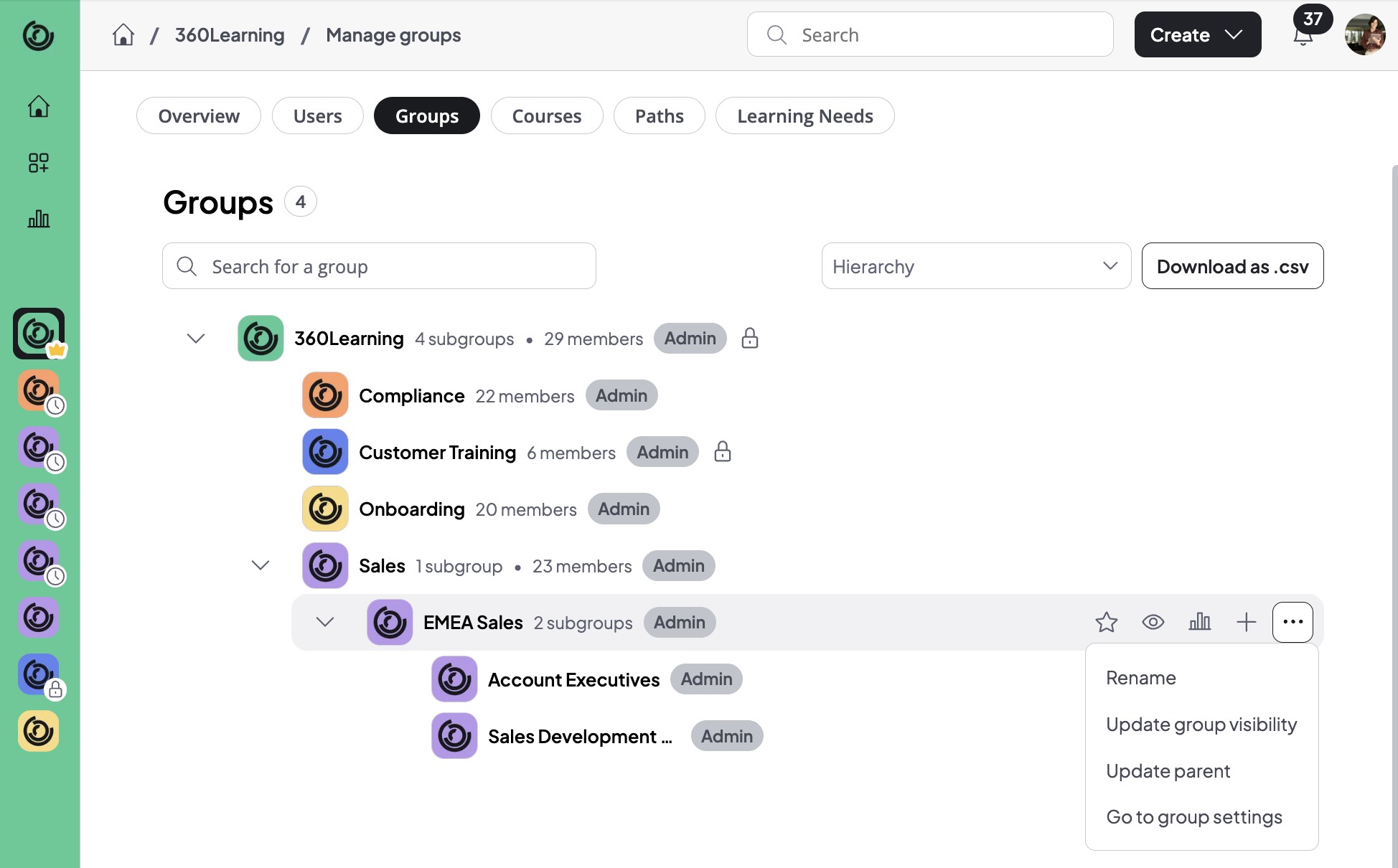Click the lock icon on 360Learning row
Image resolution: width=1398 pixels, height=868 pixels.
click(750, 338)
